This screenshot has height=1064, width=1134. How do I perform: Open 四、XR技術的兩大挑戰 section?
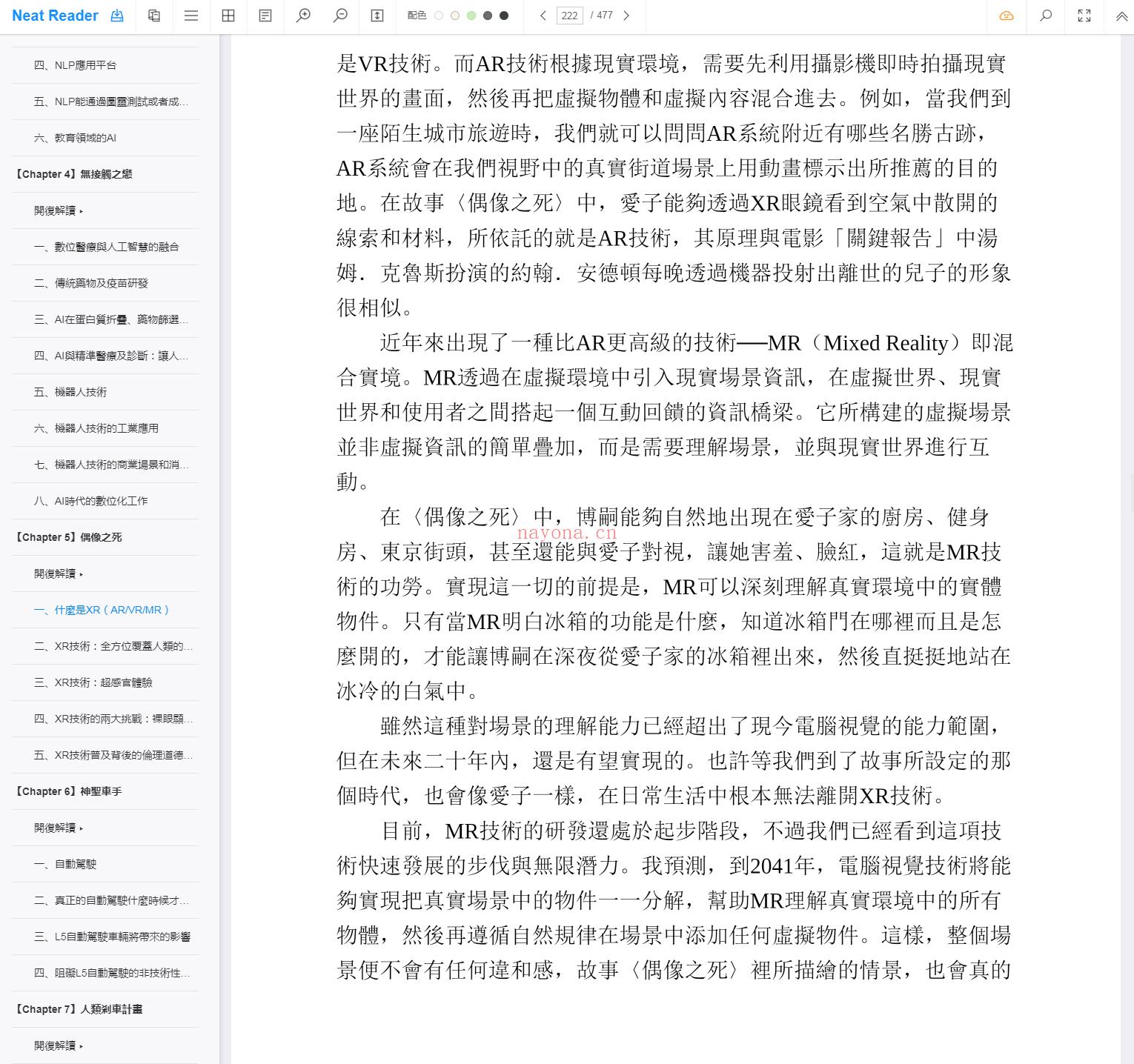pyautogui.click(x=113, y=719)
